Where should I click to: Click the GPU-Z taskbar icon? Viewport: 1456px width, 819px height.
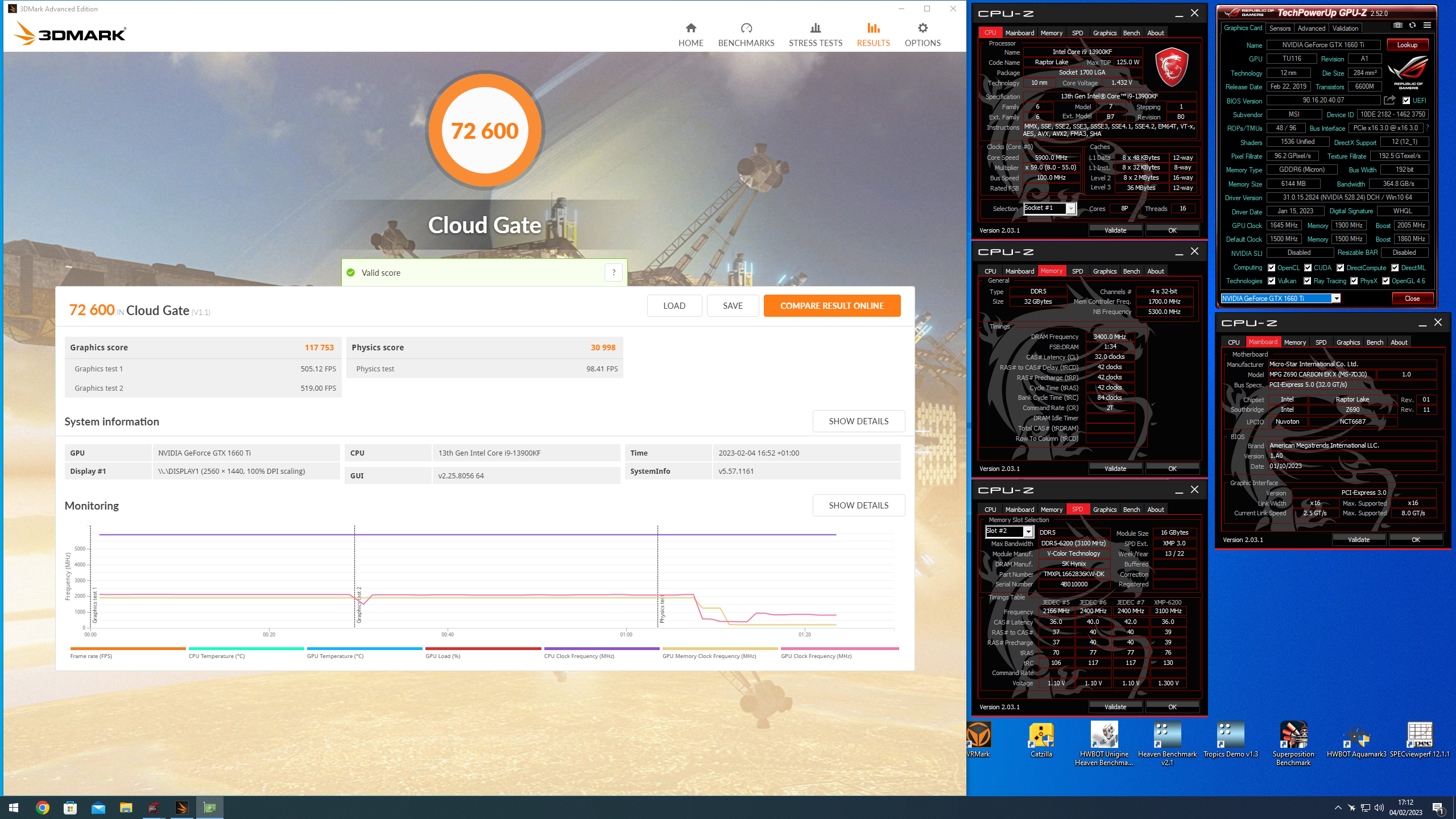click(x=210, y=808)
